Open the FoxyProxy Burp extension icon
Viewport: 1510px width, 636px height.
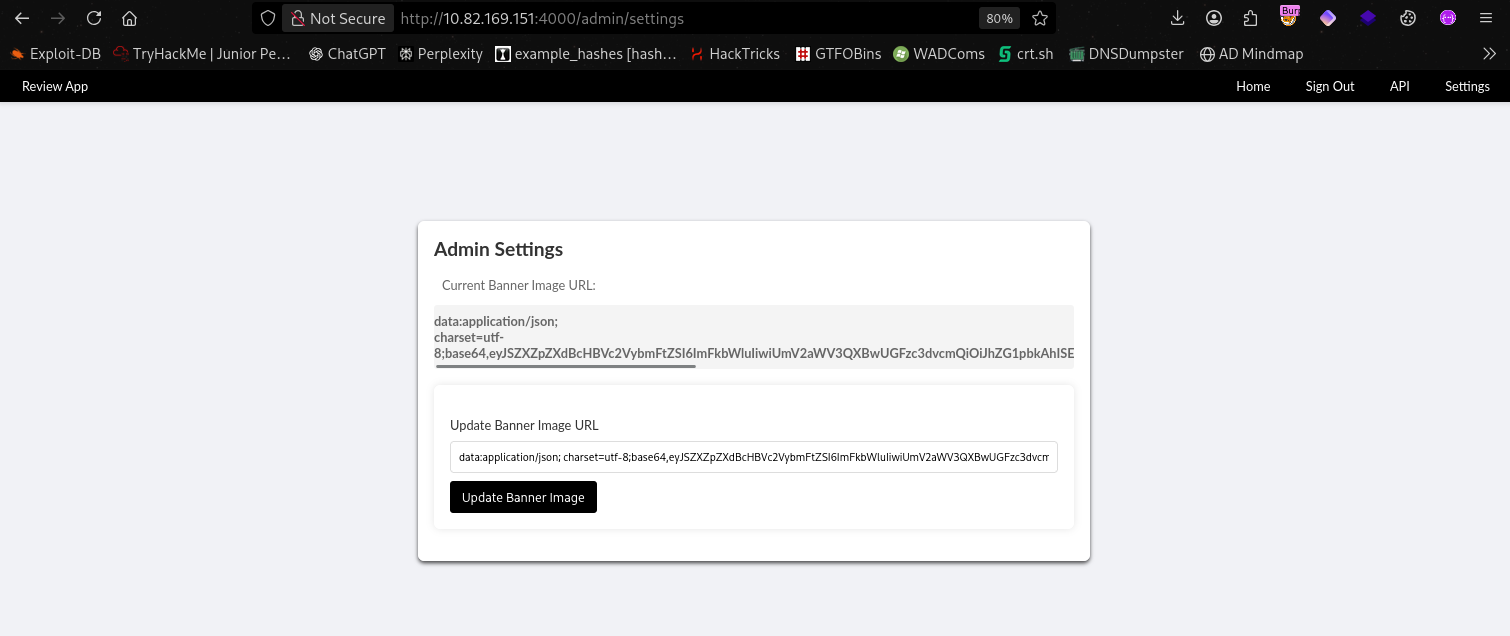(x=1289, y=17)
